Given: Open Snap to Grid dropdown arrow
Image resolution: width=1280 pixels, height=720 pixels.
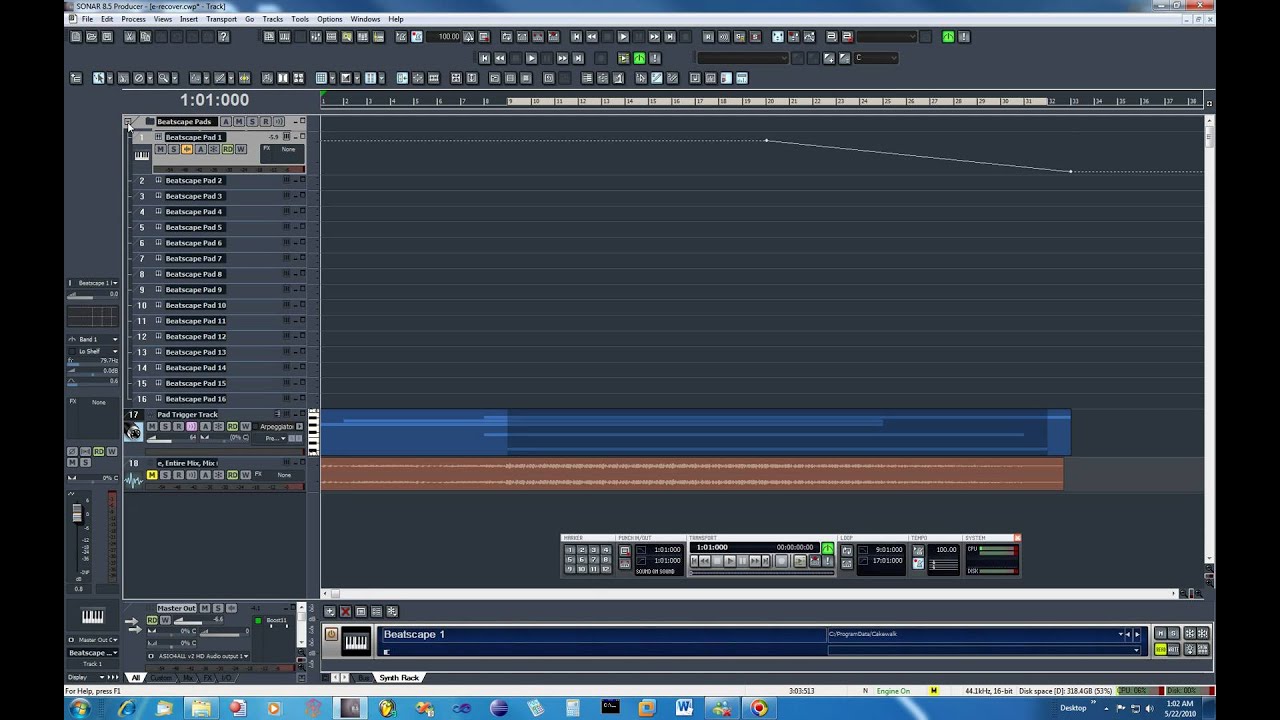Looking at the screenshot, I should (332, 78).
